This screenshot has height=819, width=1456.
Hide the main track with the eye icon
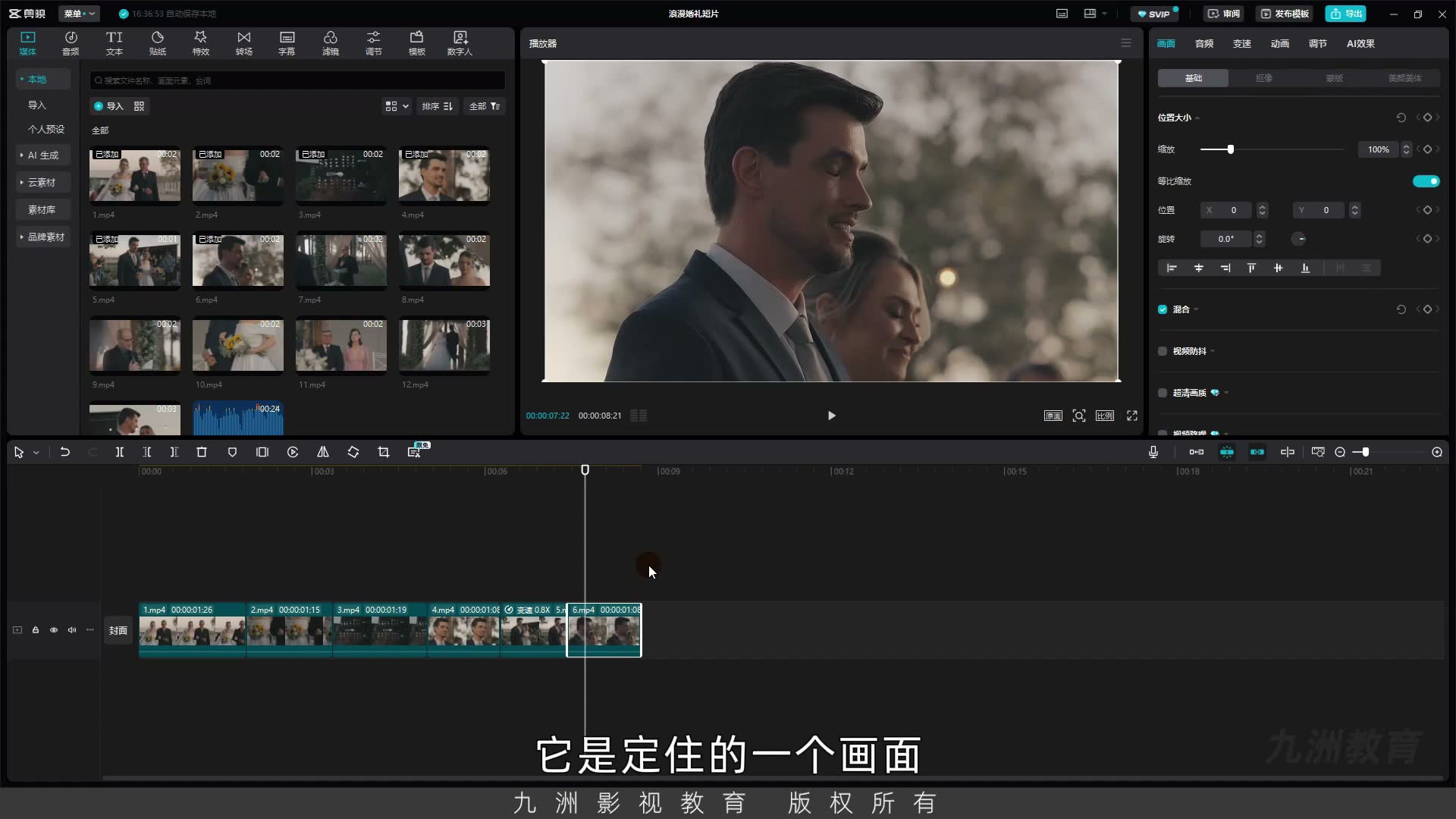pos(54,630)
